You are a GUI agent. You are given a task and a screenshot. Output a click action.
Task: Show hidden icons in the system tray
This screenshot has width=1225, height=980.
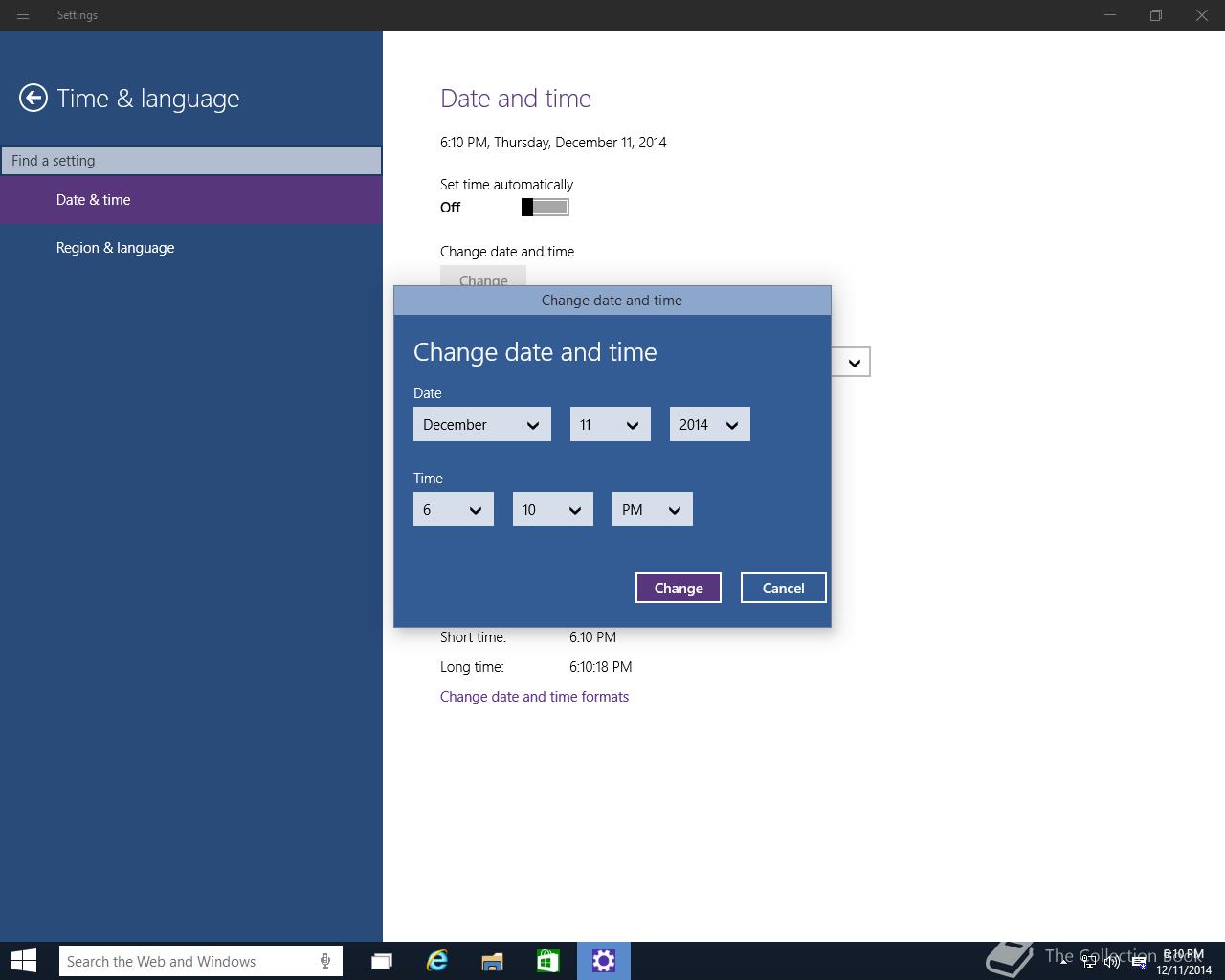pos(1063,962)
